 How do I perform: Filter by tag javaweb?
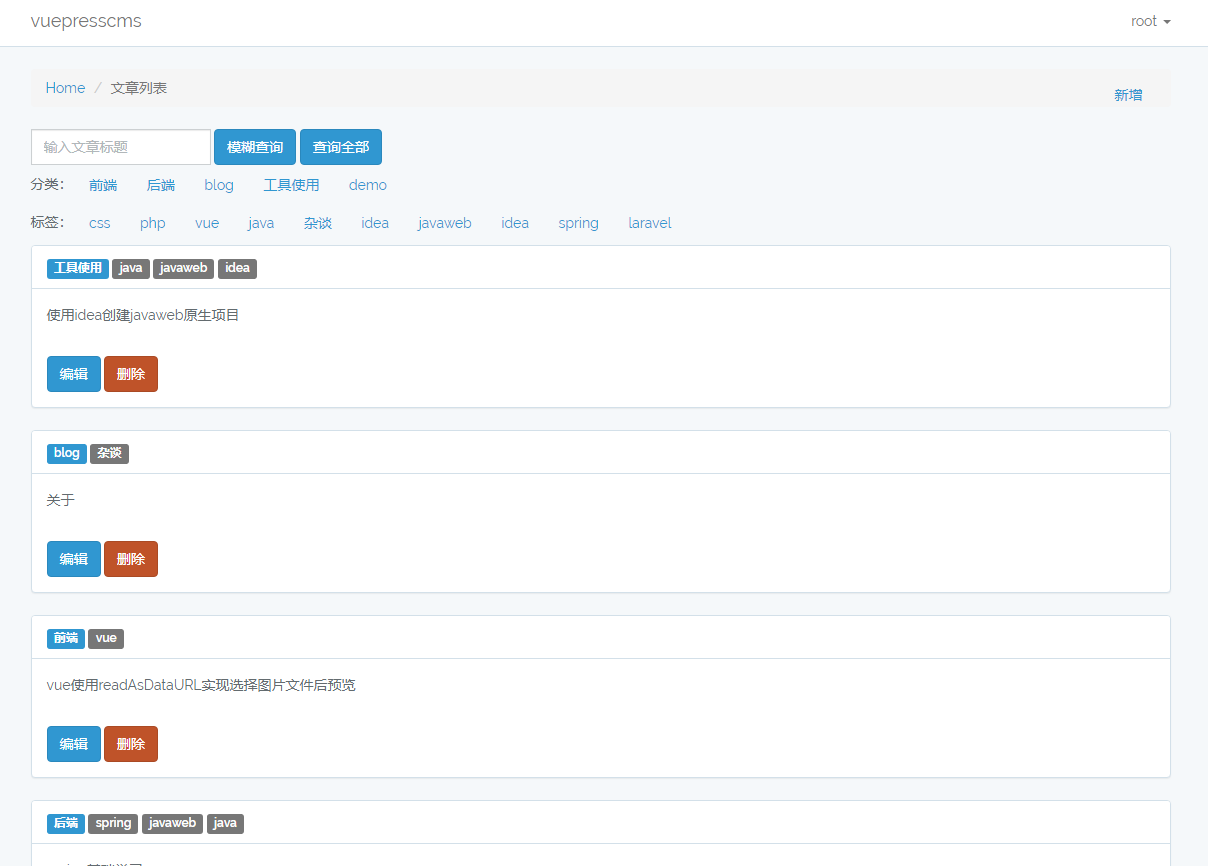445,223
